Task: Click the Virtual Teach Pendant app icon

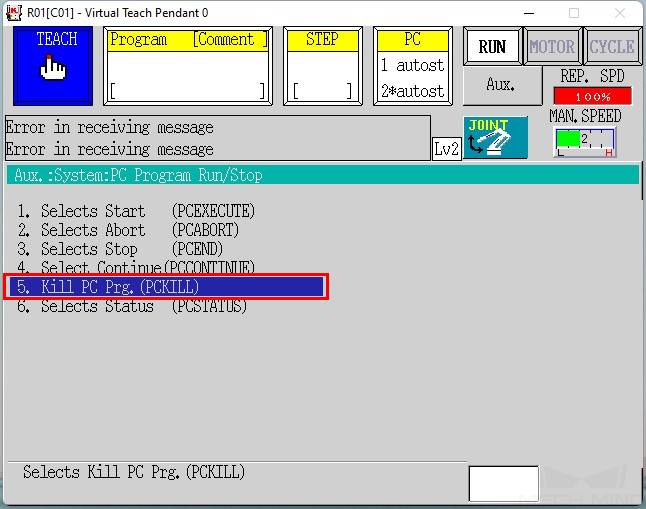Action: 14,13
